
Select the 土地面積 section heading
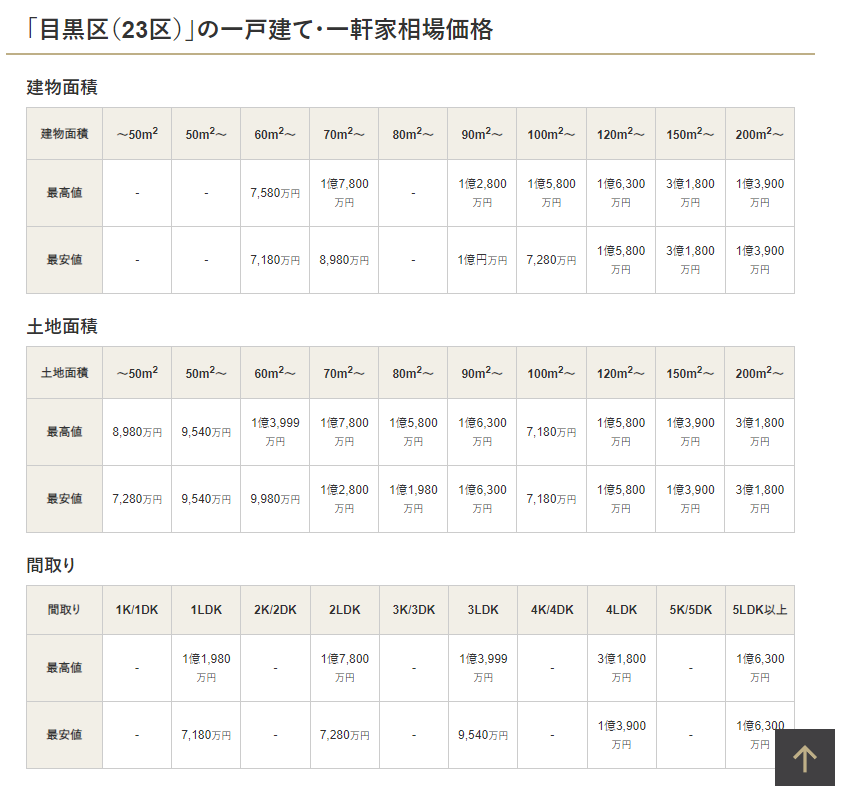62,326
